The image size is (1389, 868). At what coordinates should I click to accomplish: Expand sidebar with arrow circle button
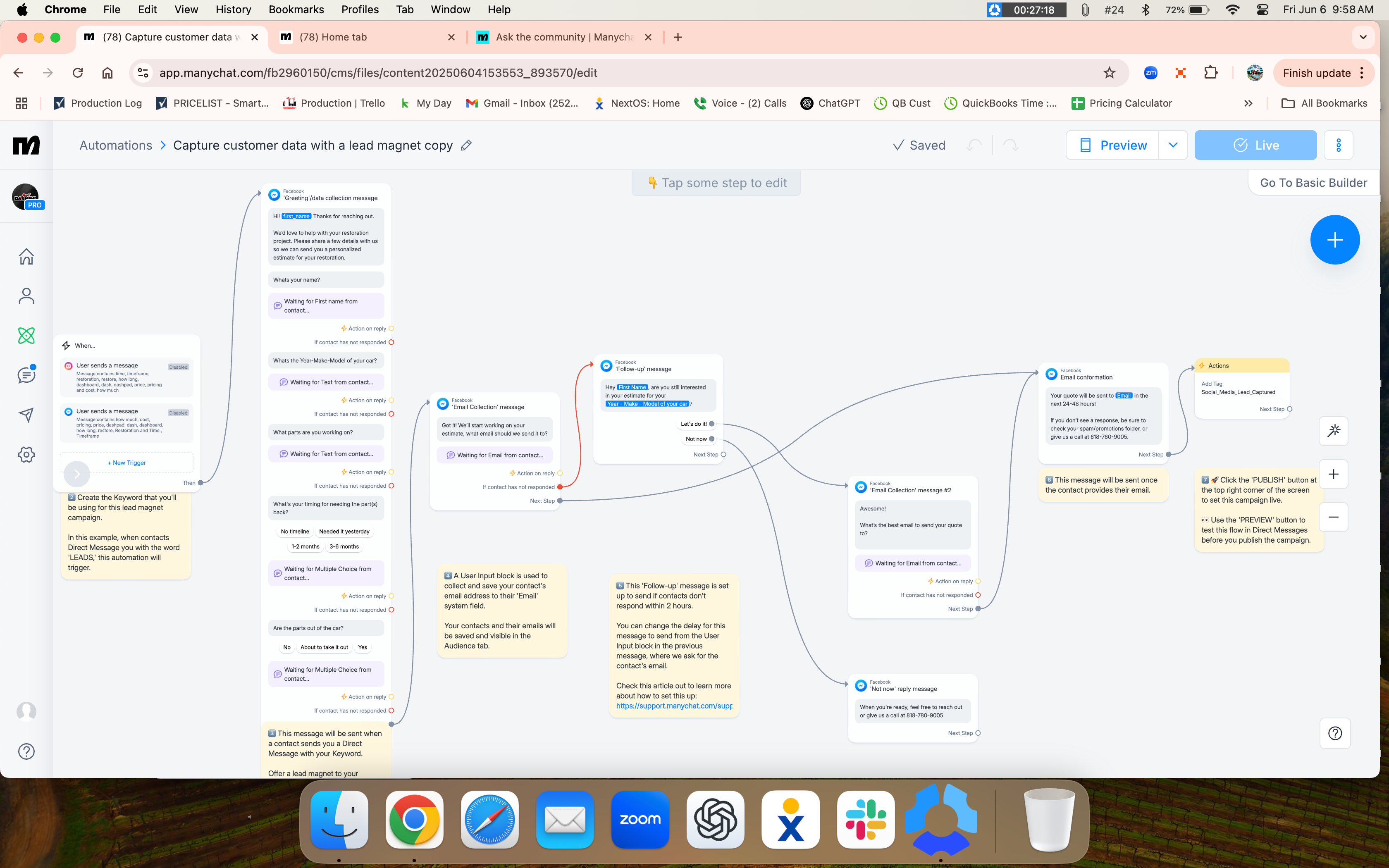tap(77, 474)
